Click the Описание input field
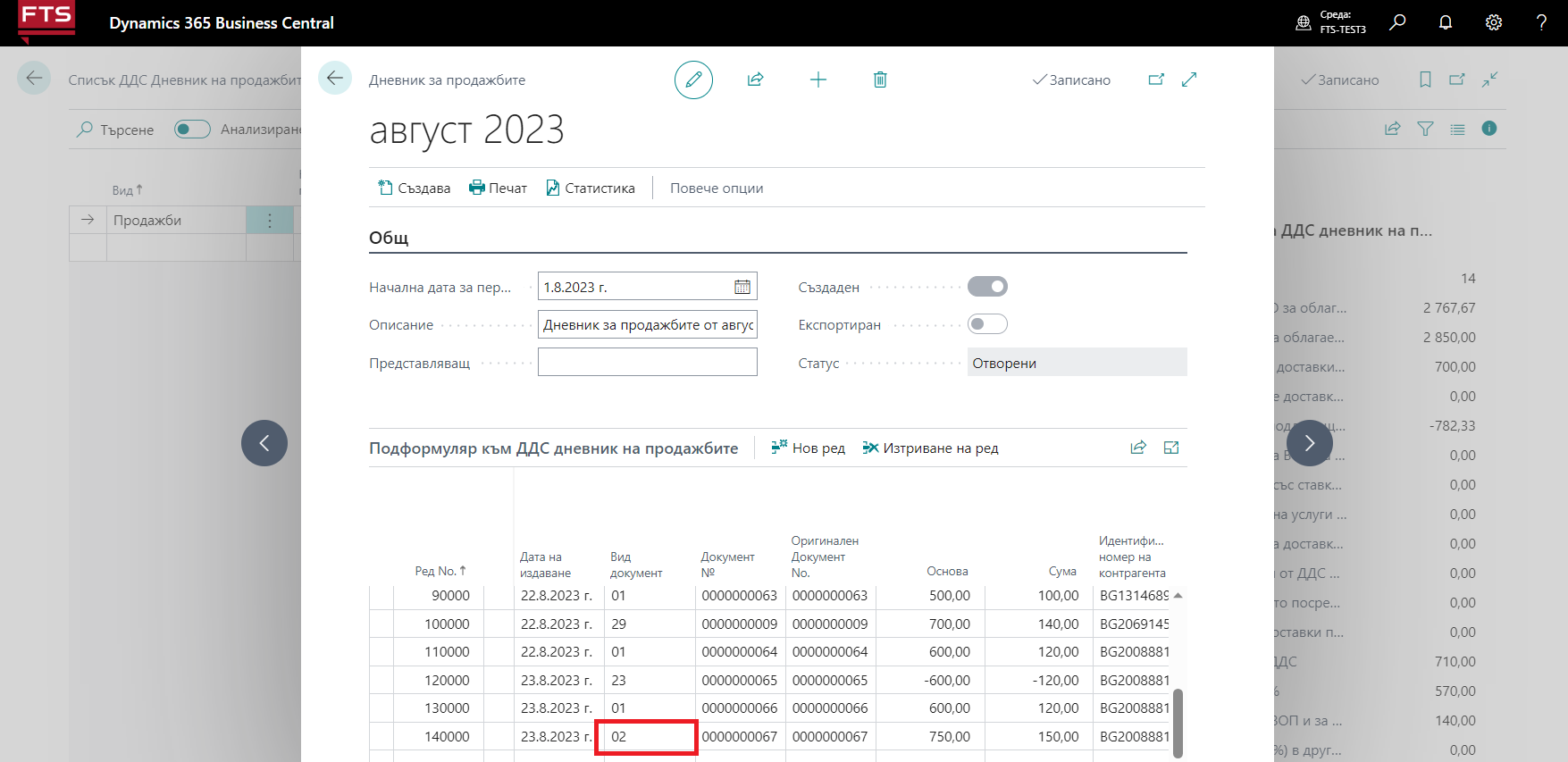1568x762 pixels. point(648,324)
